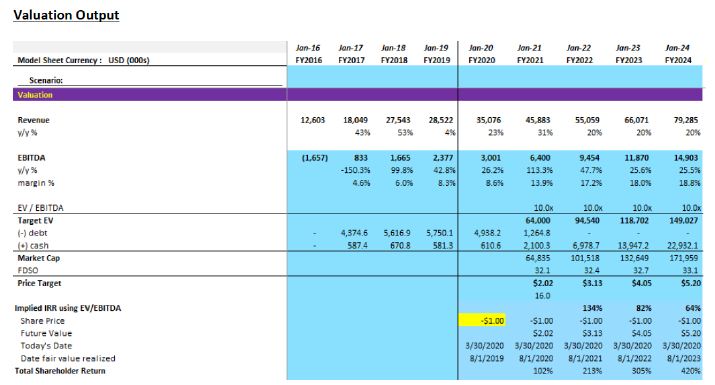
Task: Select the purple Valuation header row
Action: click(358, 95)
